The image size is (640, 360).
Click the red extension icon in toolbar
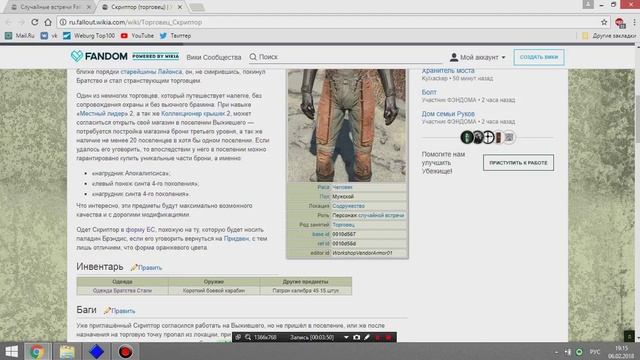[620, 23]
